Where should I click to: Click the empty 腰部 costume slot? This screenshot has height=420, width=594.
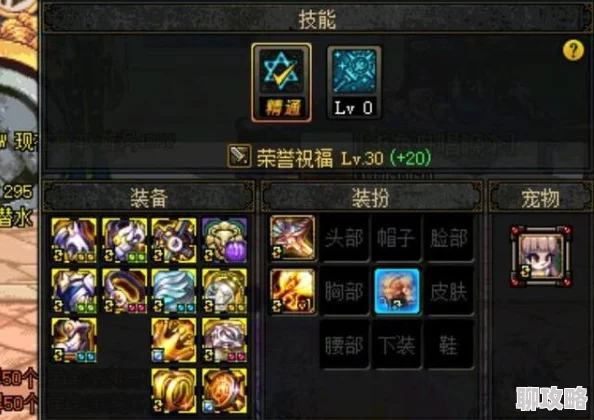point(344,345)
